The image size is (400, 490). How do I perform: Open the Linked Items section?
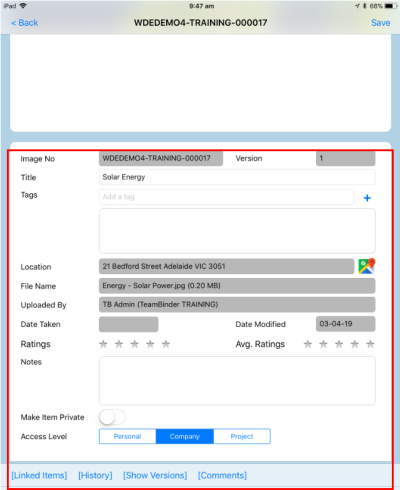tap(39, 475)
